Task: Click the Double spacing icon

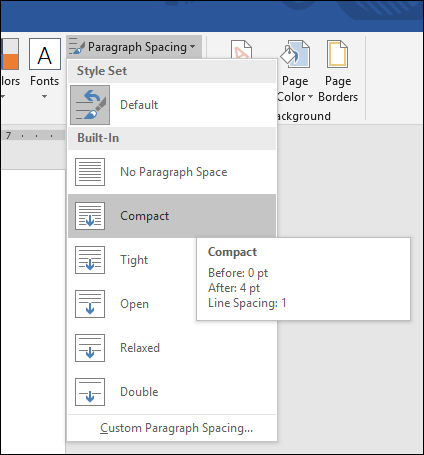Action: (90, 392)
